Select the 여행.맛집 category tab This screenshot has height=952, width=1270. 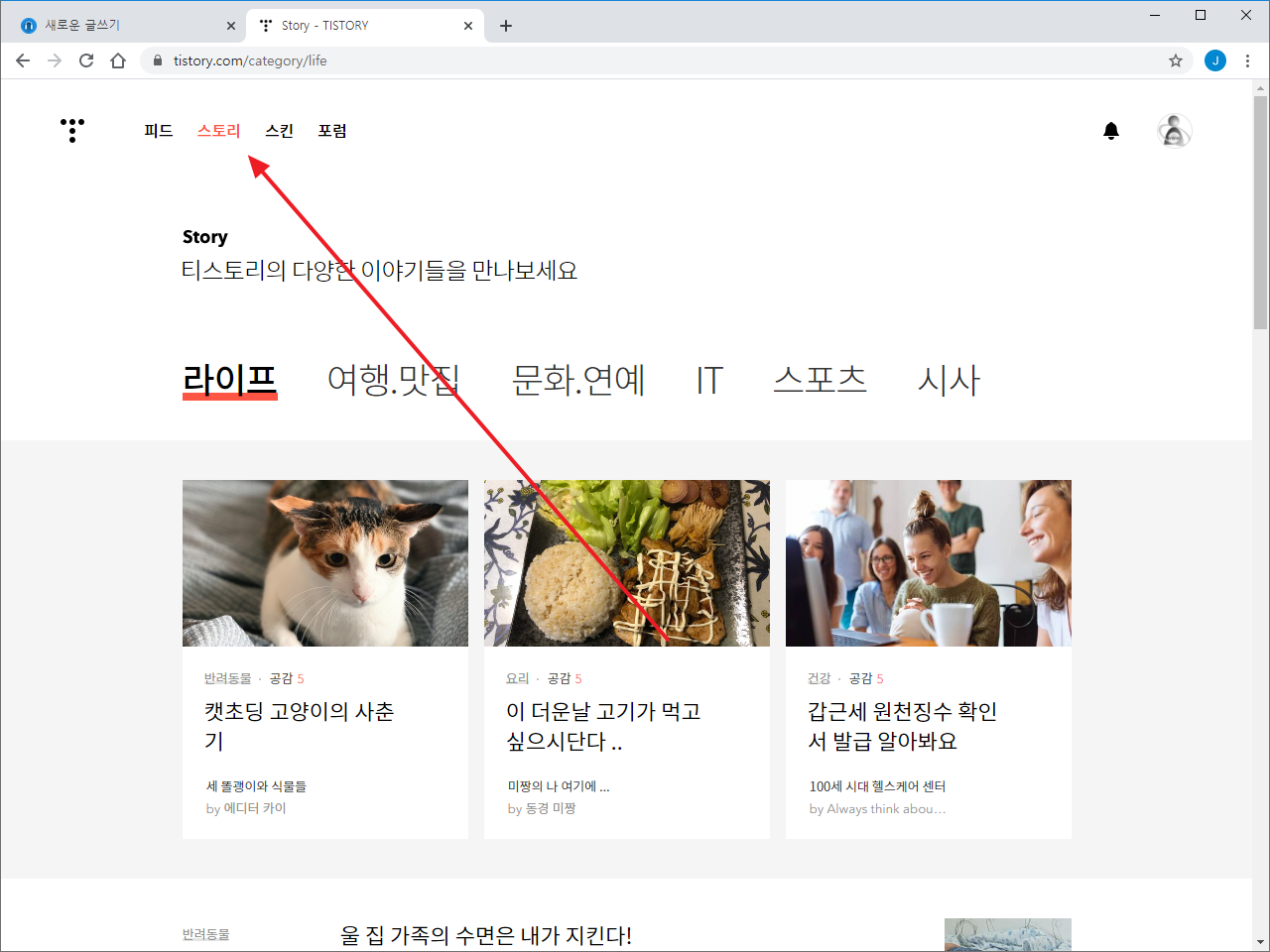point(394,381)
